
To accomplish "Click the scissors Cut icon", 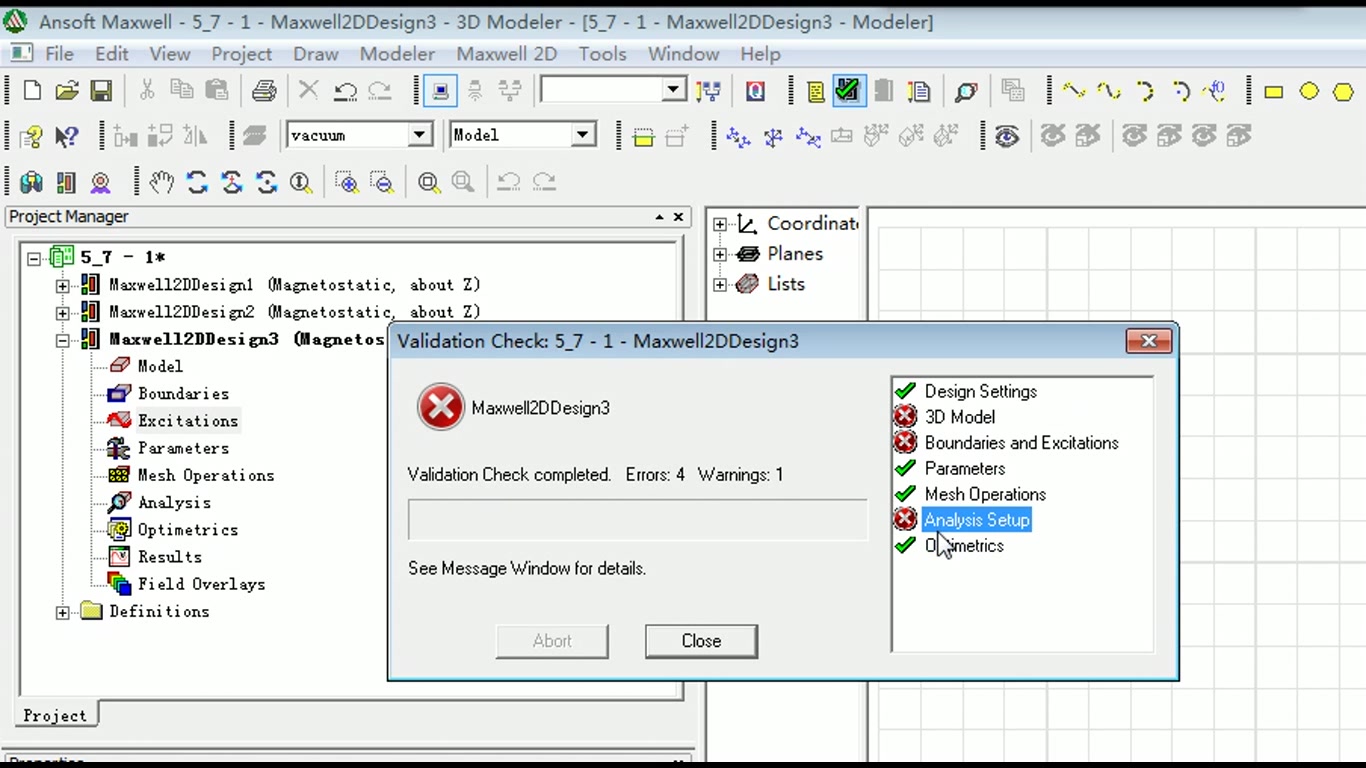I will click(x=147, y=91).
